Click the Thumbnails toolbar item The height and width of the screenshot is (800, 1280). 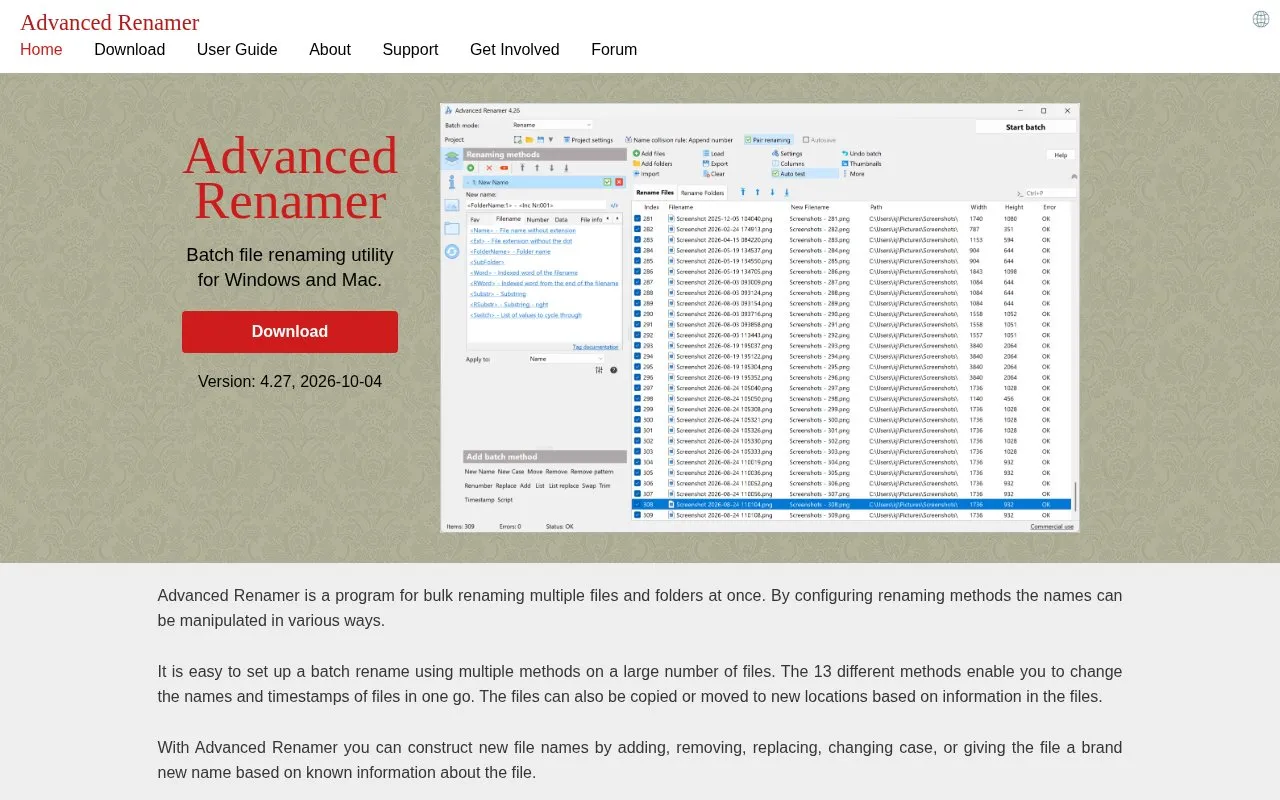coord(862,164)
